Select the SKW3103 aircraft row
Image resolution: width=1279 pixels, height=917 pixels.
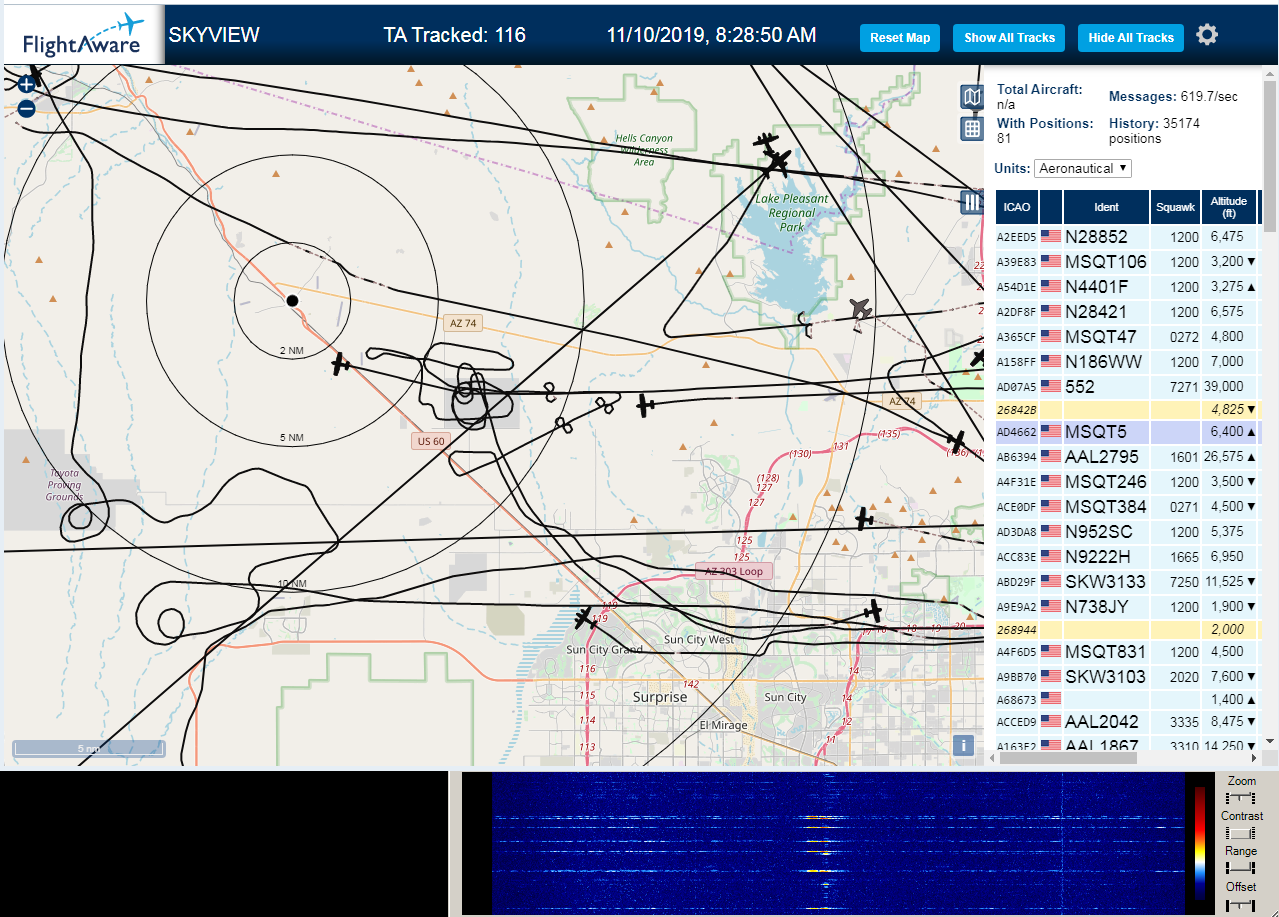coord(1129,677)
